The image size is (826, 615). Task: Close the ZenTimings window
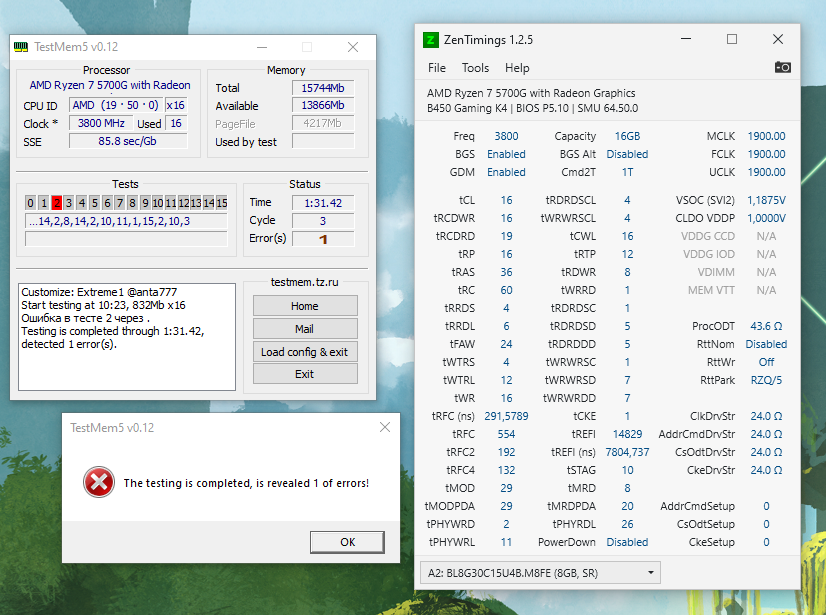778,39
